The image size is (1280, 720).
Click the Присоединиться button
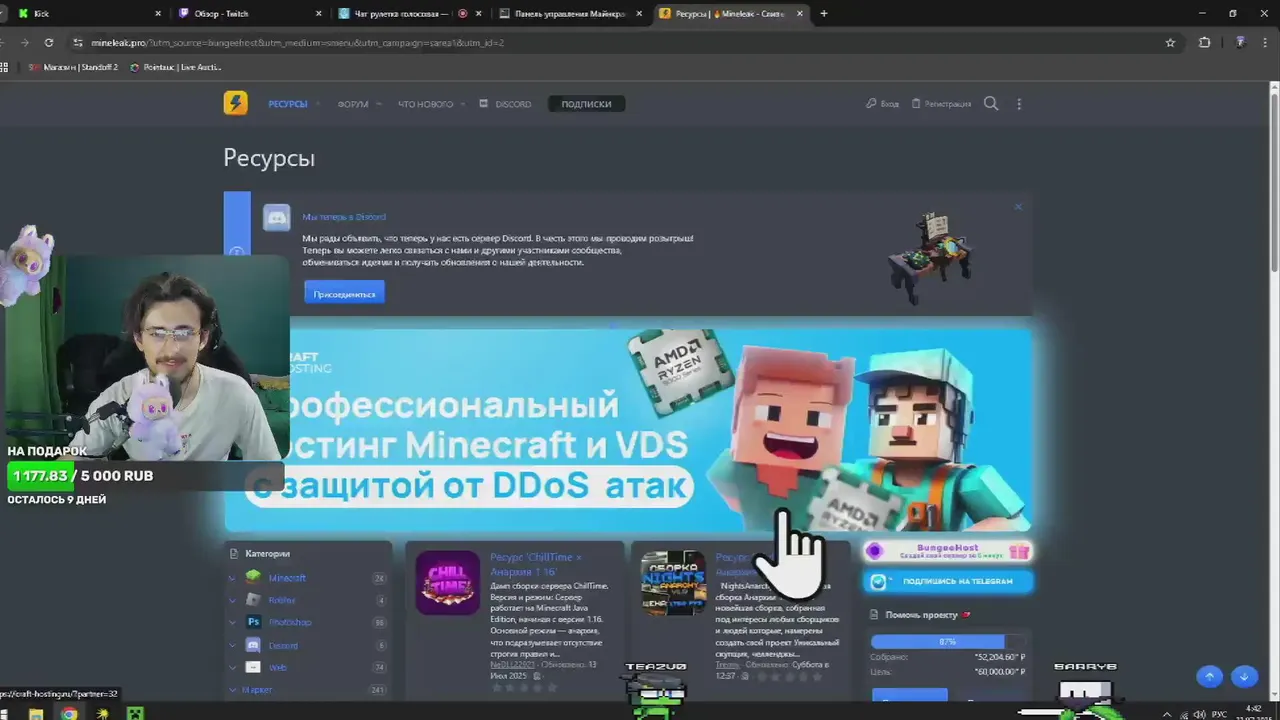(x=344, y=294)
